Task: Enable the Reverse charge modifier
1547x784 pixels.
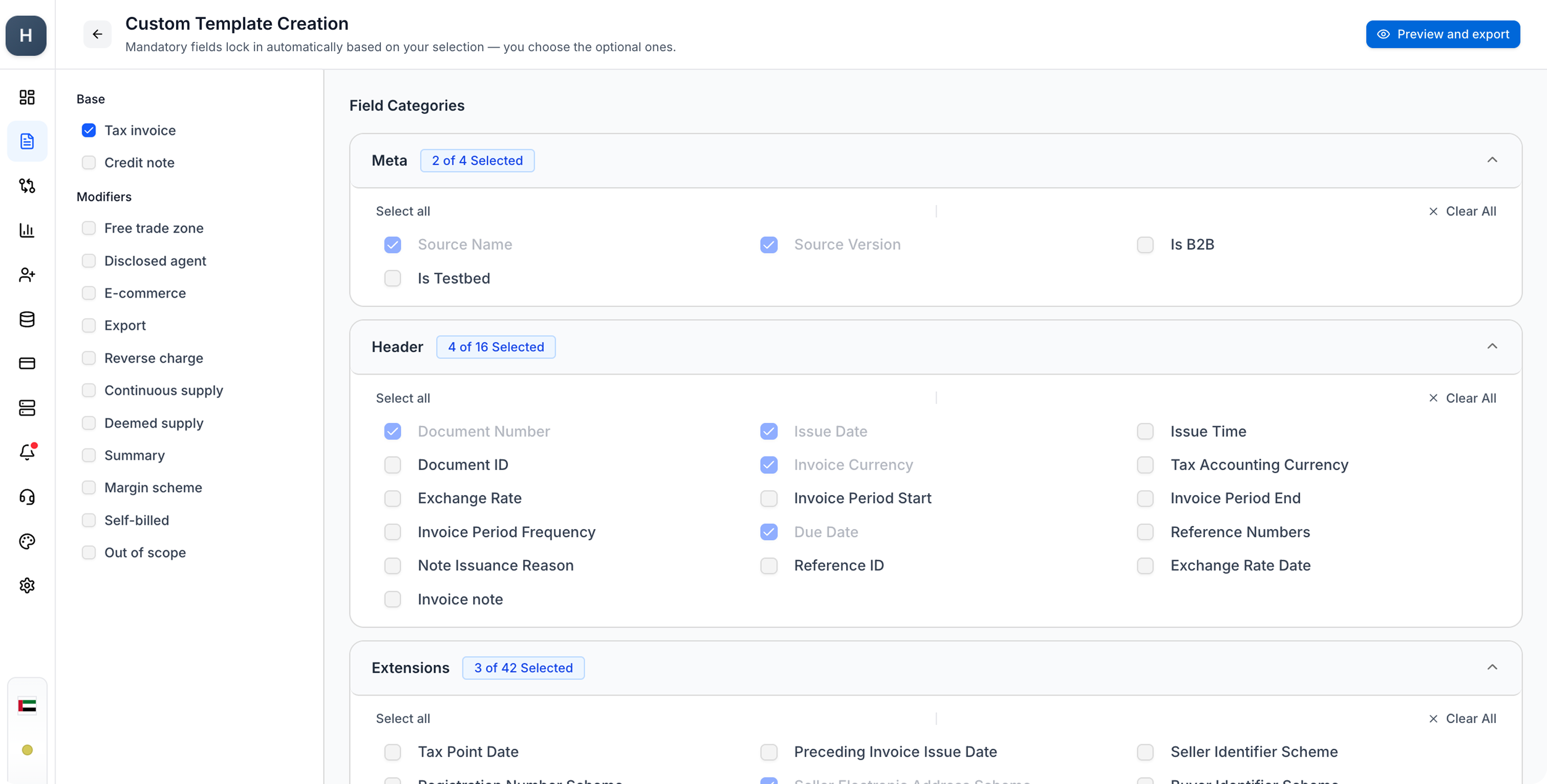Action: (x=89, y=358)
